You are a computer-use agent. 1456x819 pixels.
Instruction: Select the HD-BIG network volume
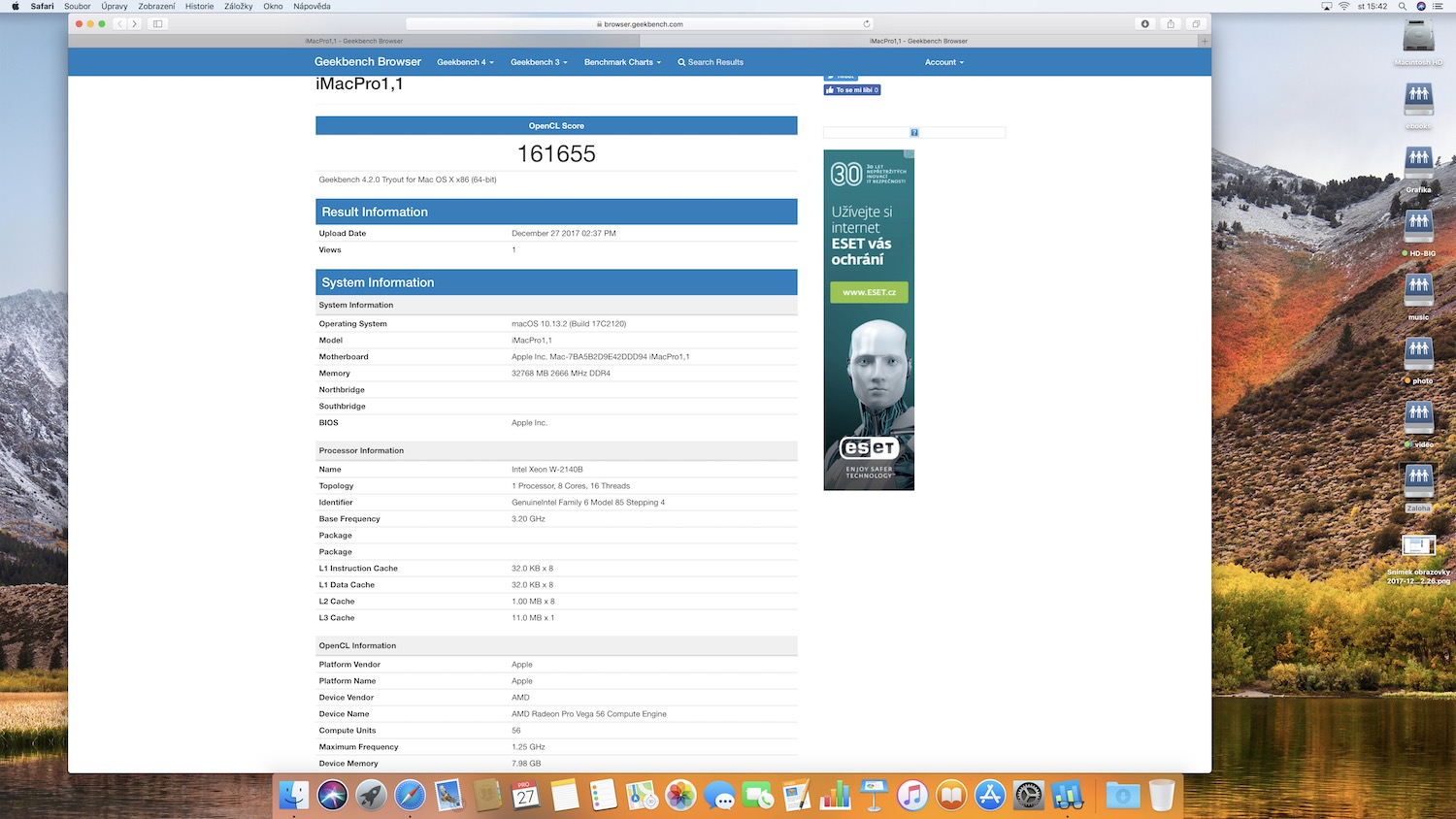tap(1418, 234)
